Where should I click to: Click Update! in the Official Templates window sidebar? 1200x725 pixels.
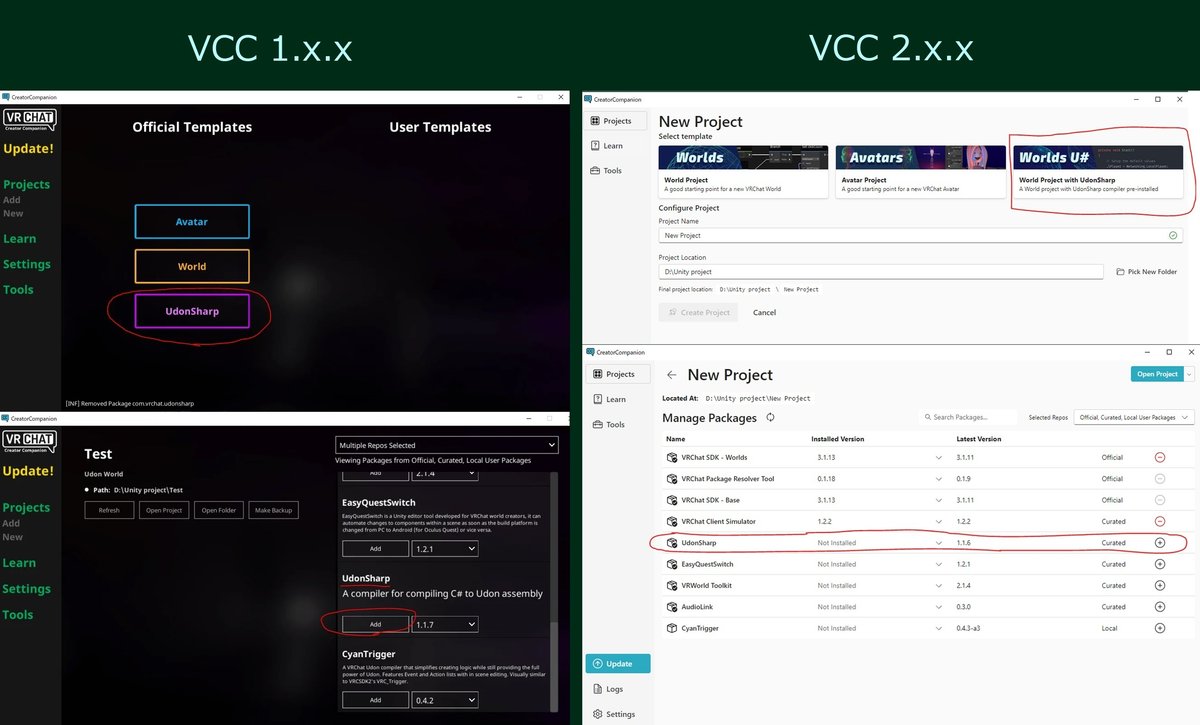pyautogui.click(x=28, y=149)
